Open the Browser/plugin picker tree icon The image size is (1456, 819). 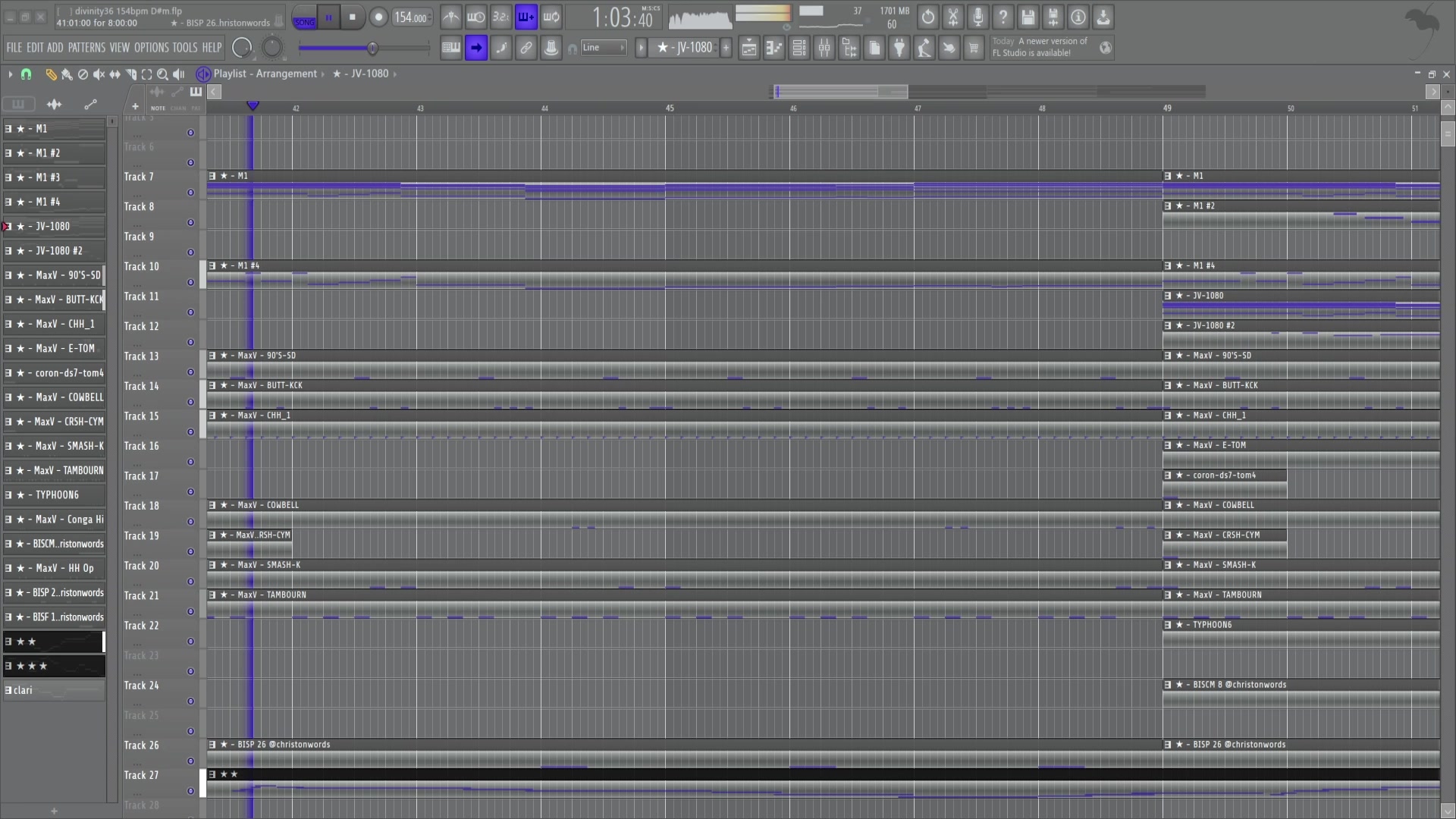pos(849,48)
